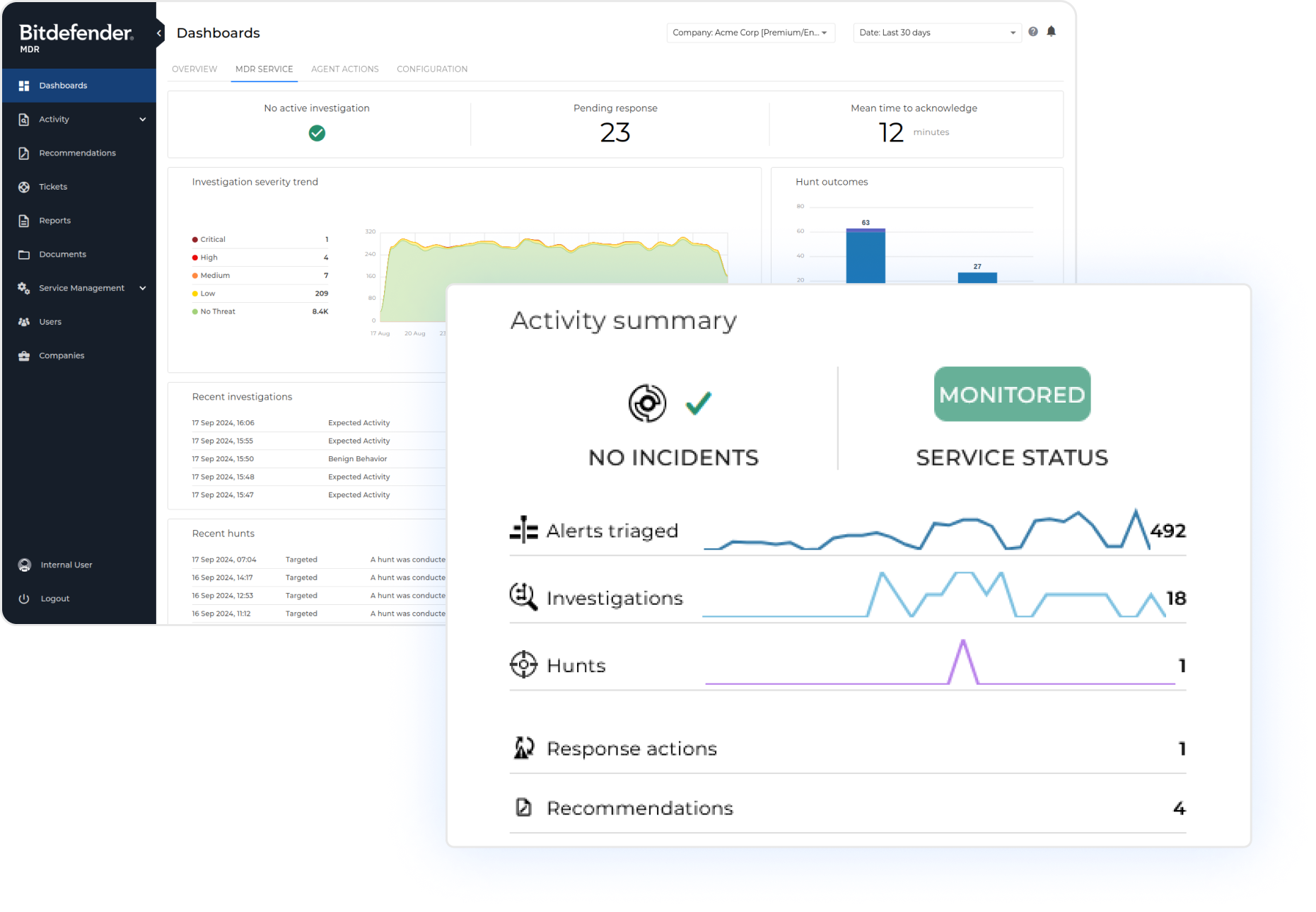This screenshot has width=1316, height=912.
Task: Click the Logout power icon
Action: tap(24, 598)
